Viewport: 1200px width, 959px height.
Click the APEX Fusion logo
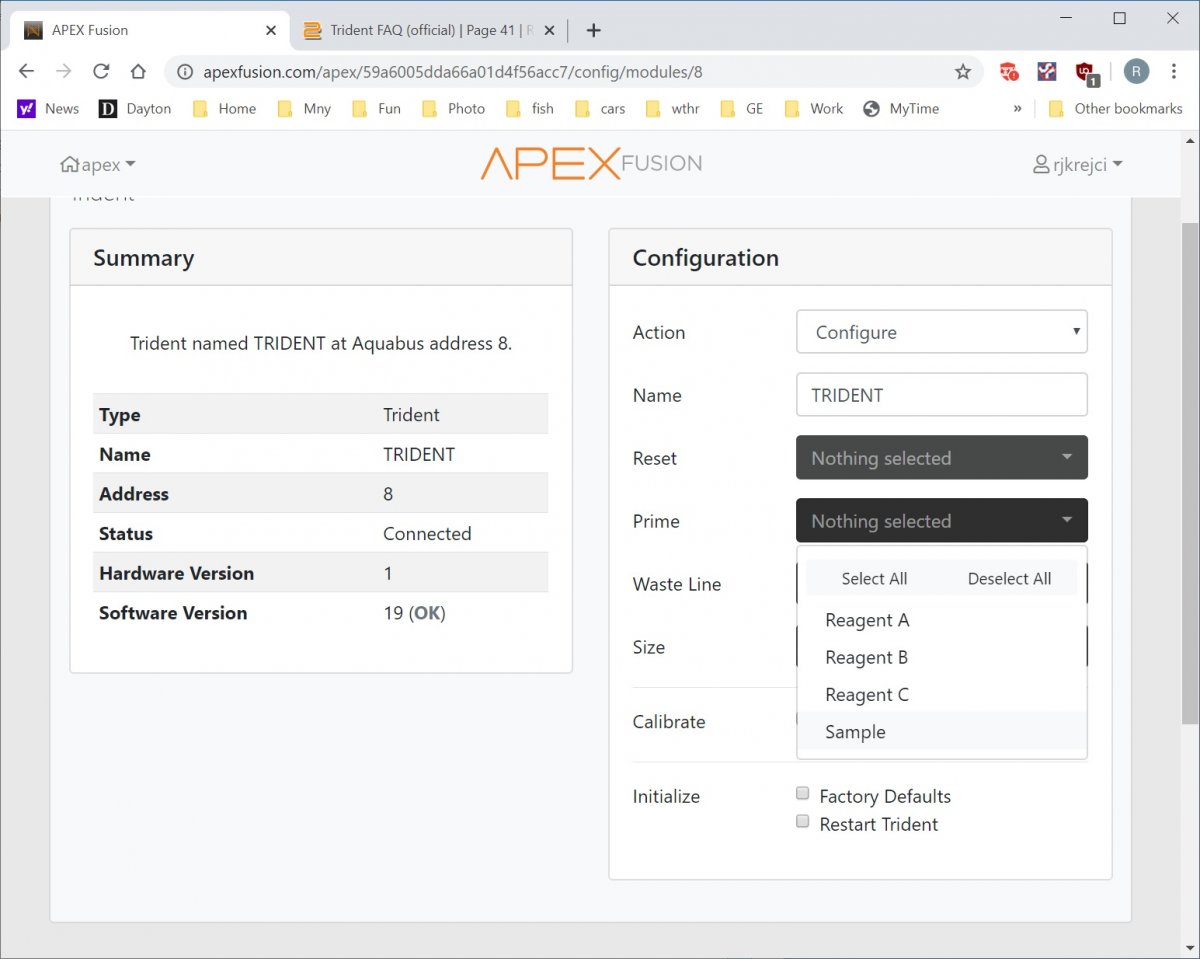[591, 163]
